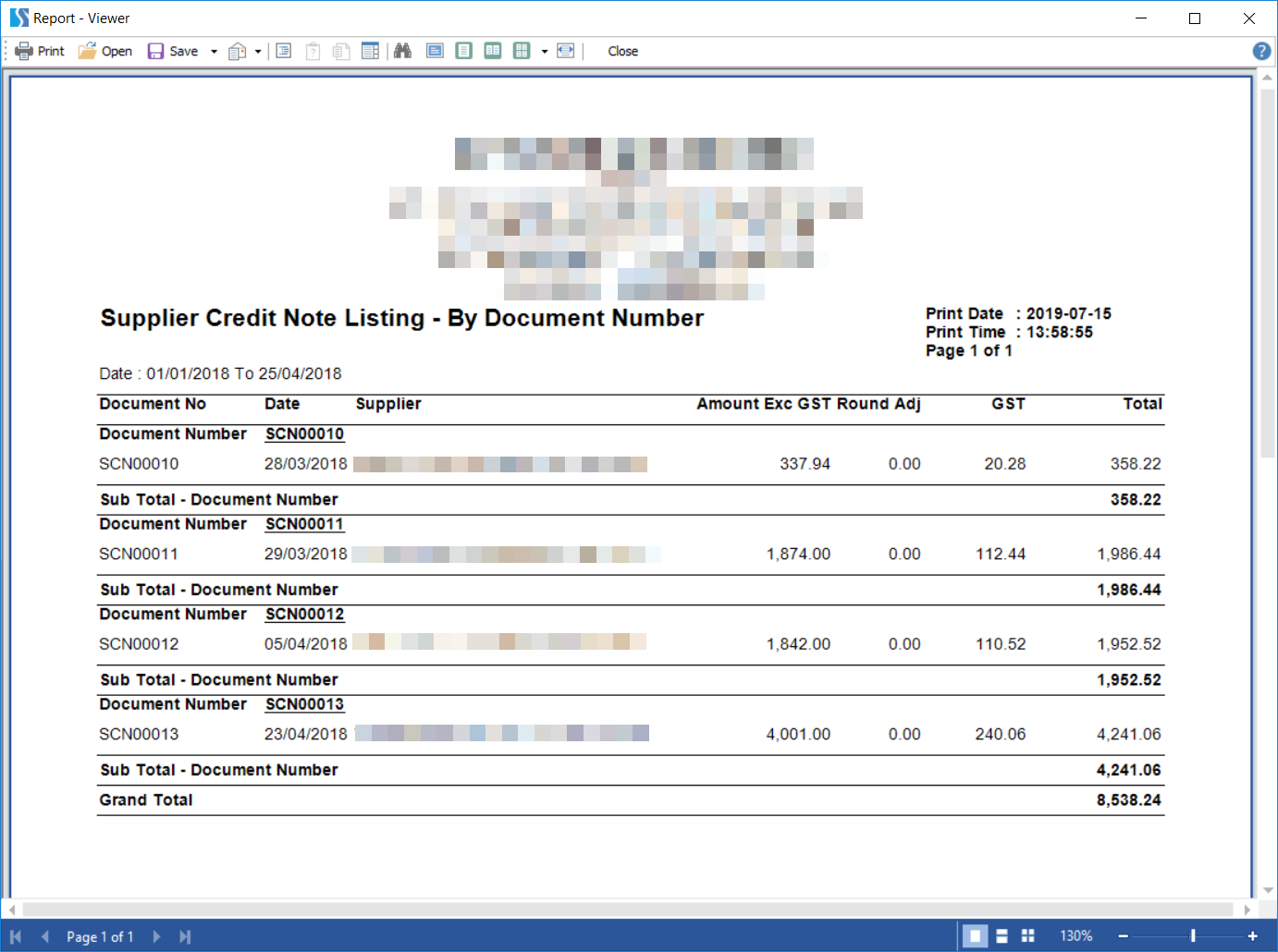
Task: Toggle the bookmarks panel icon
Action: (284, 51)
